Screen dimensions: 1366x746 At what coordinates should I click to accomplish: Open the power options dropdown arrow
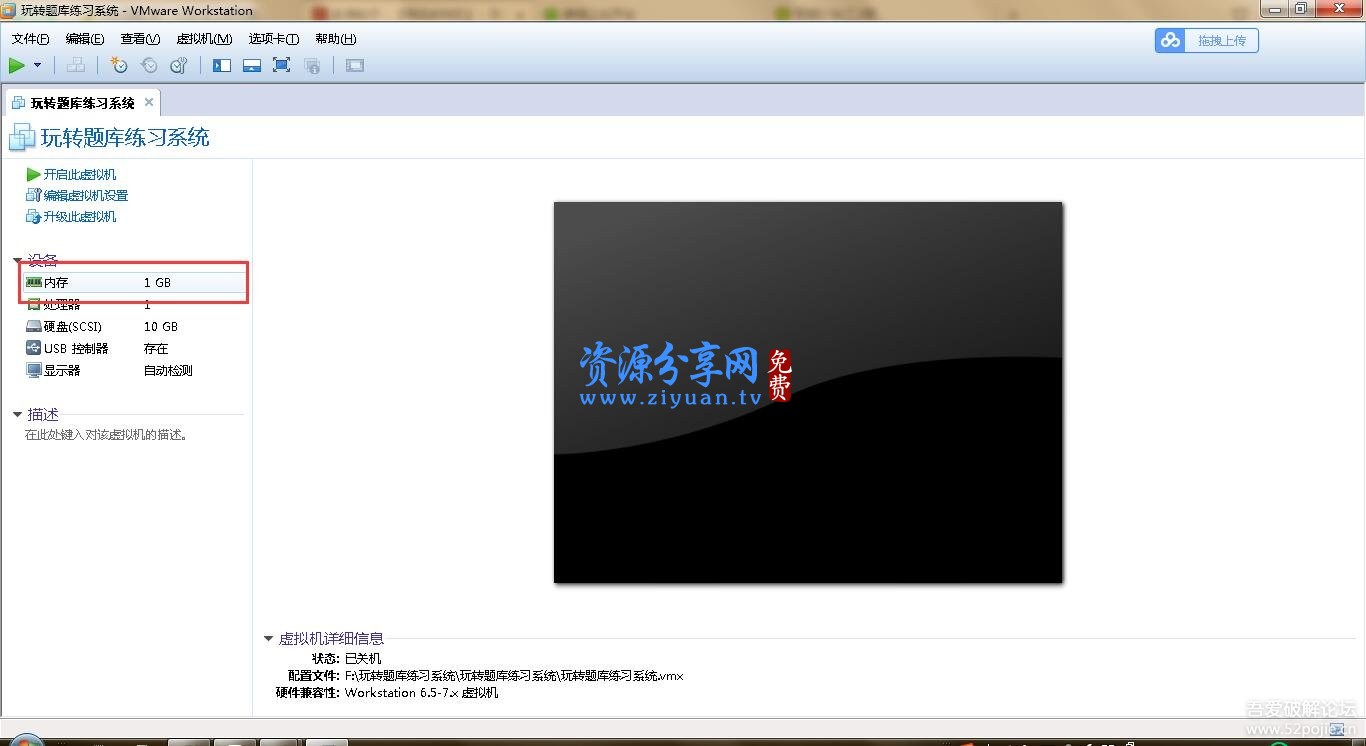tap(36, 65)
